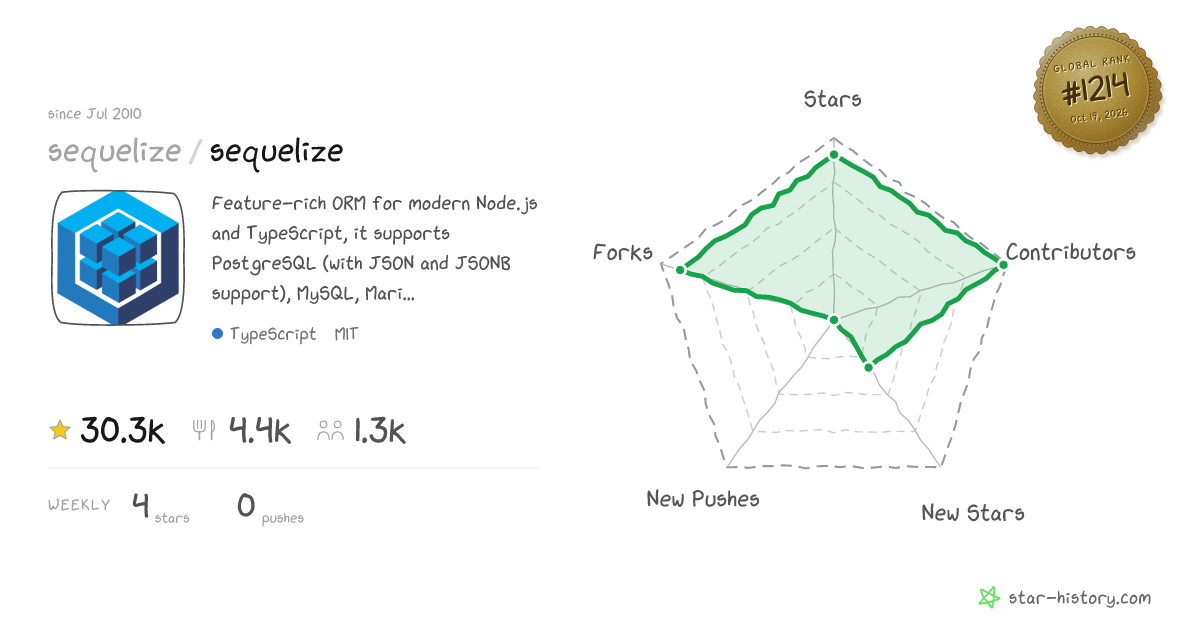The width and height of the screenshot is (1200, 630).
Task: Click the yellow star icon beside 30.3k
Action: point(60,431)
